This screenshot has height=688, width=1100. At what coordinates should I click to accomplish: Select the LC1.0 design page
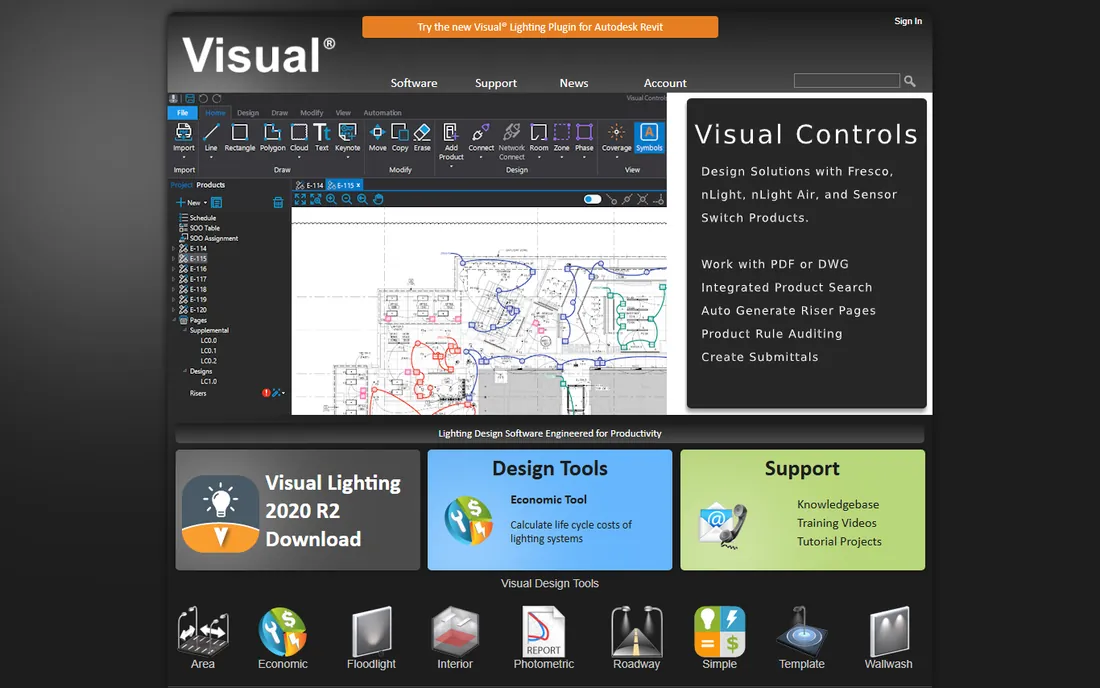(x=208, y=382)
